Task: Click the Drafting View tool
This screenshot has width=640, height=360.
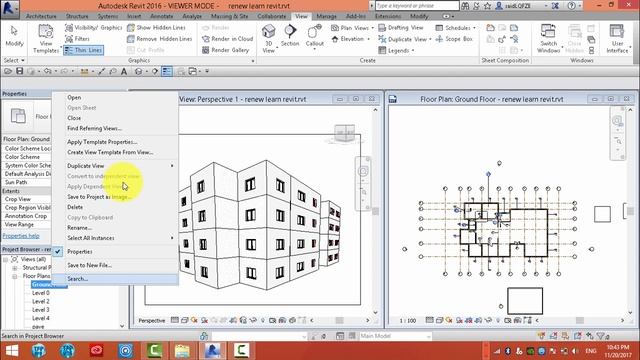Action: (401, 27)
